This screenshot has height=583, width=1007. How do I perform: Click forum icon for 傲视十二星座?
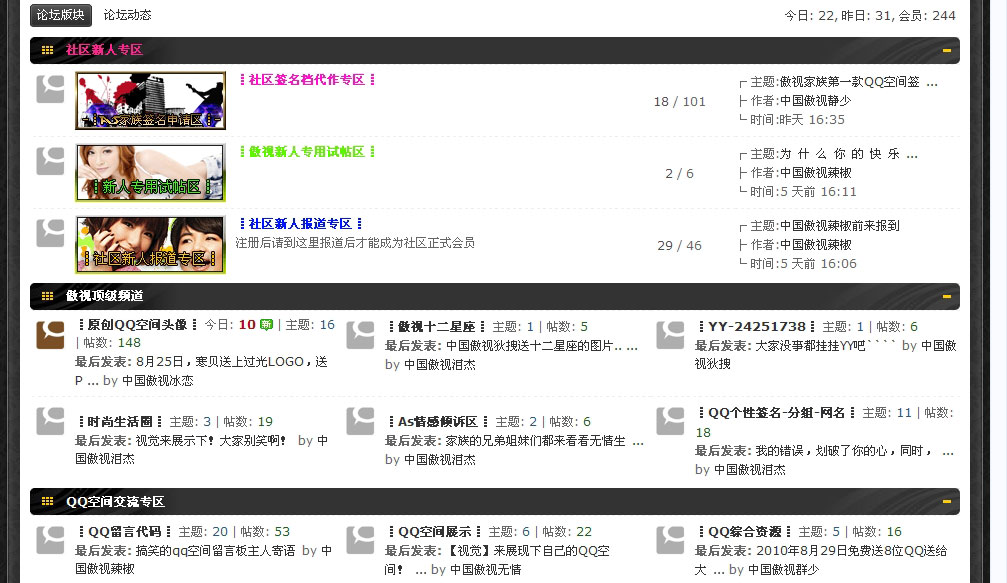coord(360,335)
